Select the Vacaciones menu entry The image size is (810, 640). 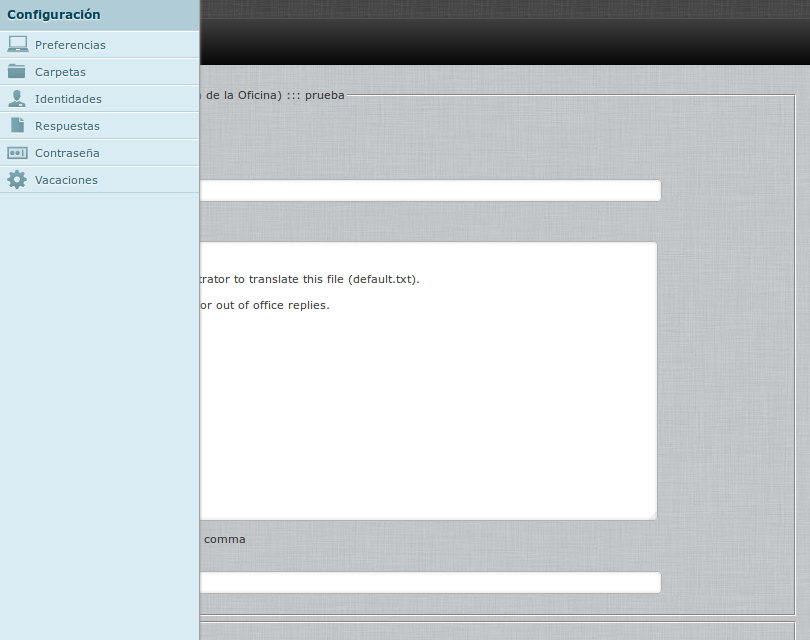click(99, 180)
